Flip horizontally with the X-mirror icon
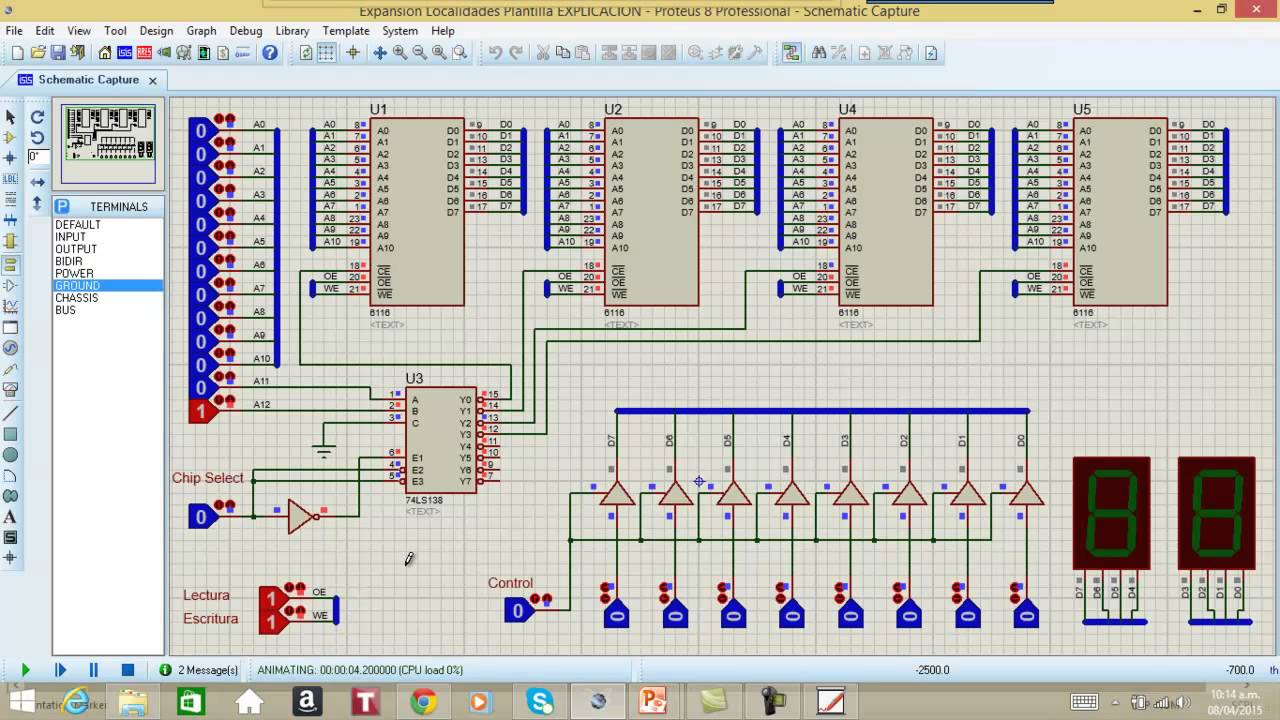1280x720 pixels. [x=37, y=182]
